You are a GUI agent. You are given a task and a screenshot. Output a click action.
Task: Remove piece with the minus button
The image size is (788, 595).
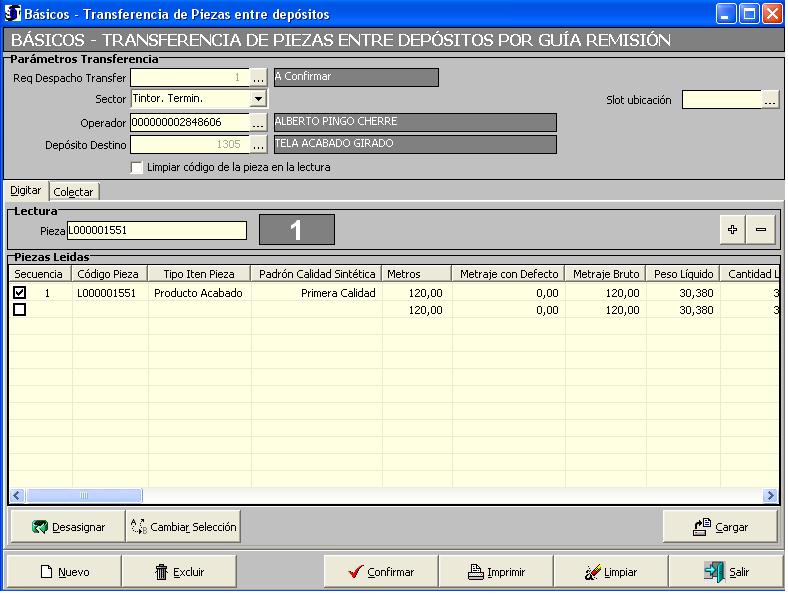761,230
